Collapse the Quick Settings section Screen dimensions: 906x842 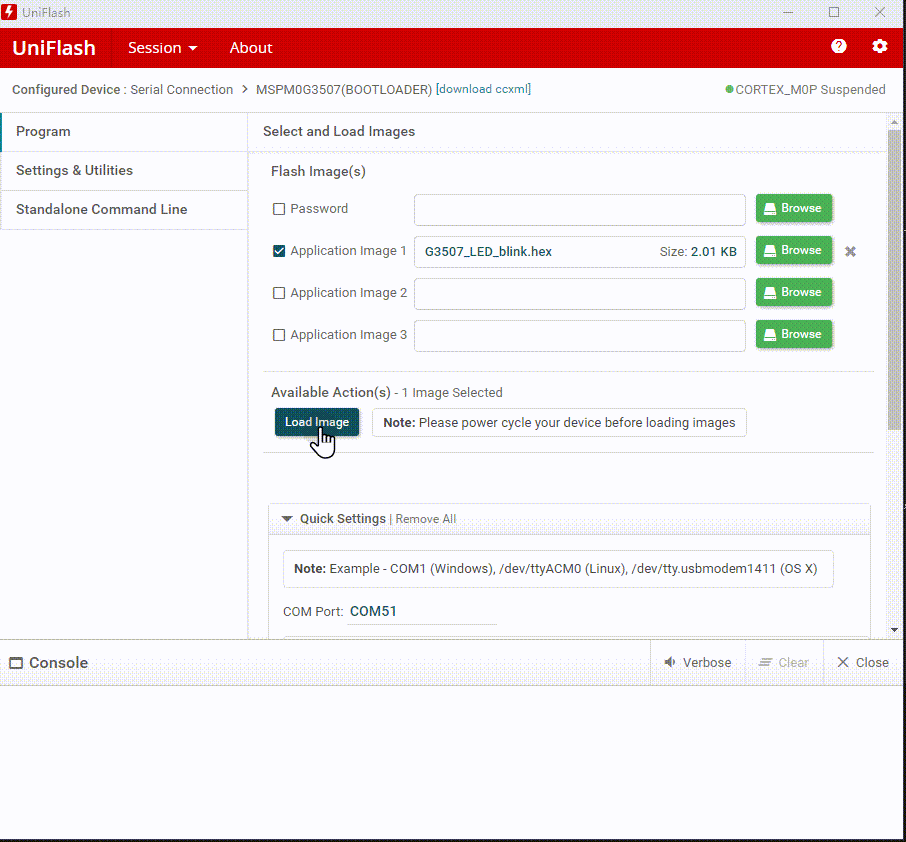287,518
